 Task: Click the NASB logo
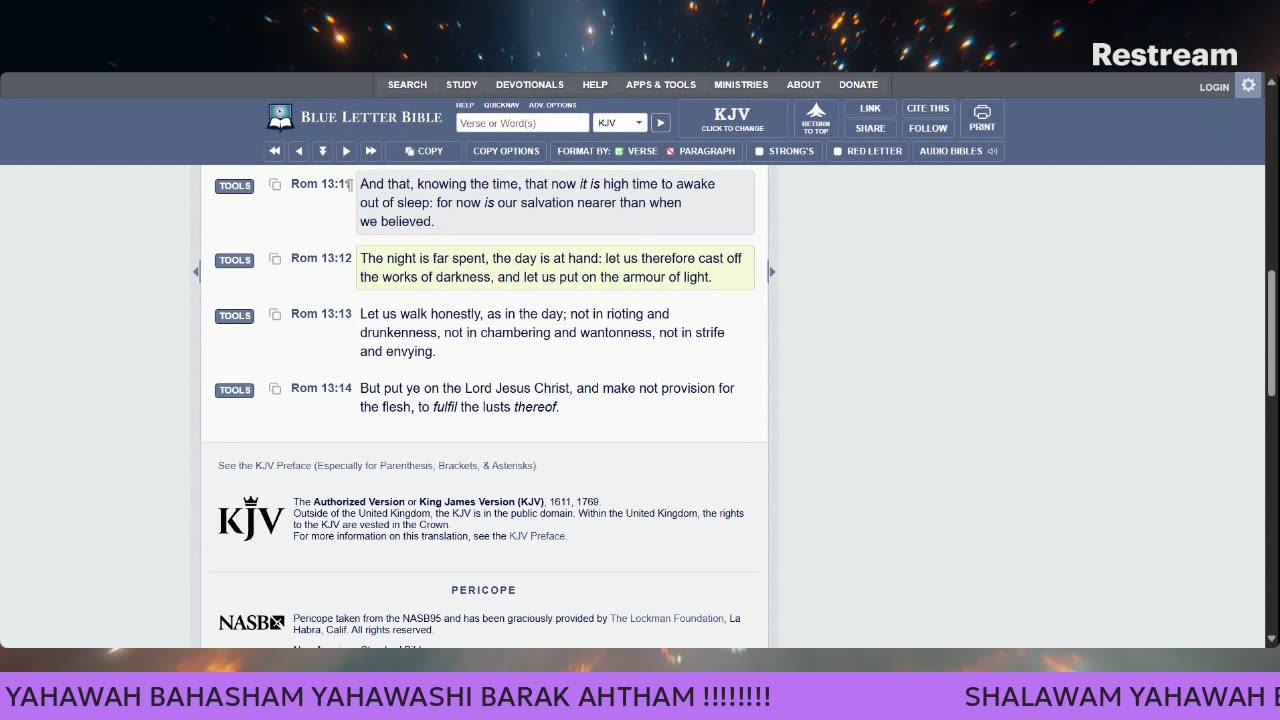[x=251, y=623]
